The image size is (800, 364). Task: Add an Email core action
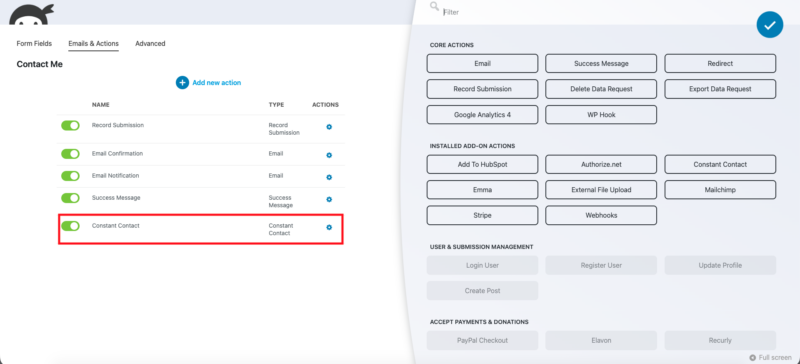click(x=482, y=64)
